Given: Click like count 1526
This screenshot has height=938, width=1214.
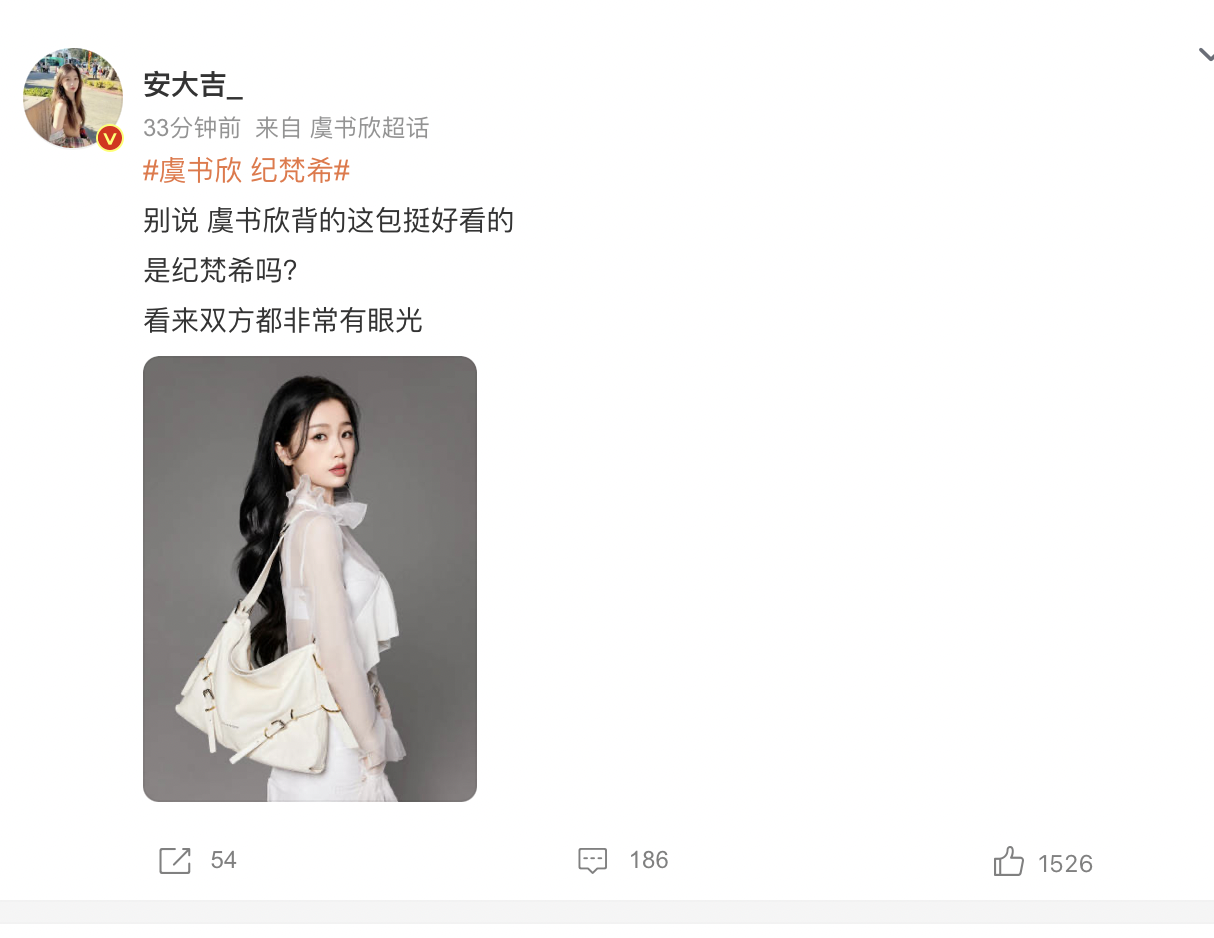Looking at the screenshot, I should 1065,864.
